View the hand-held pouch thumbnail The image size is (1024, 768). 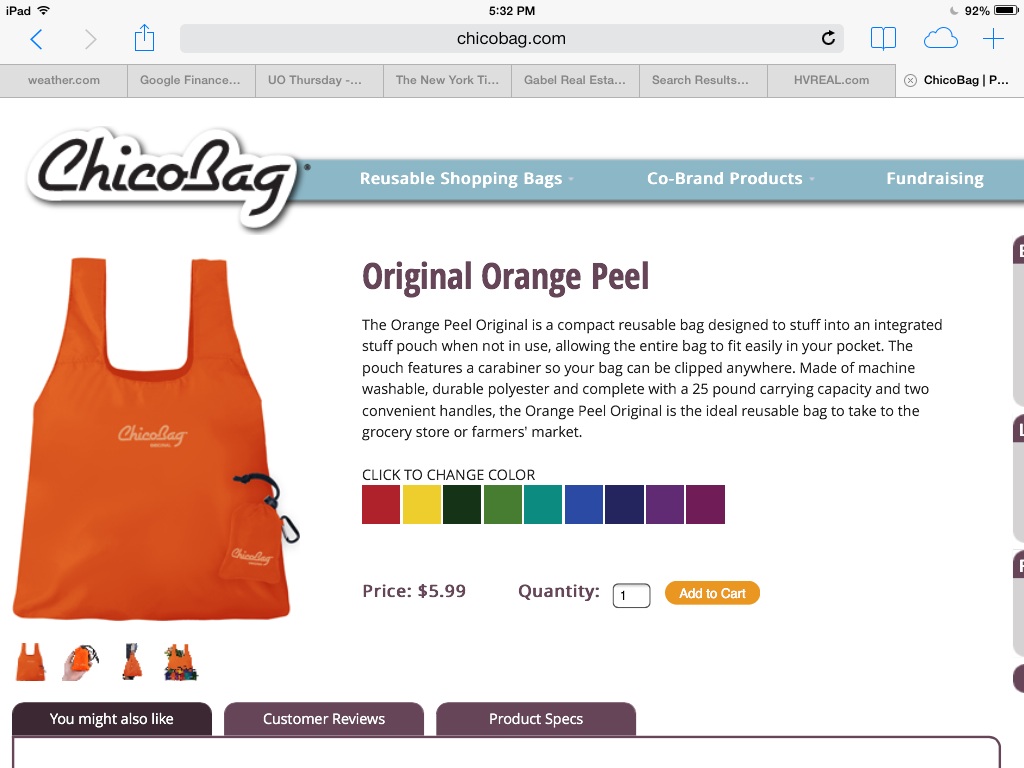click(81, 662)
